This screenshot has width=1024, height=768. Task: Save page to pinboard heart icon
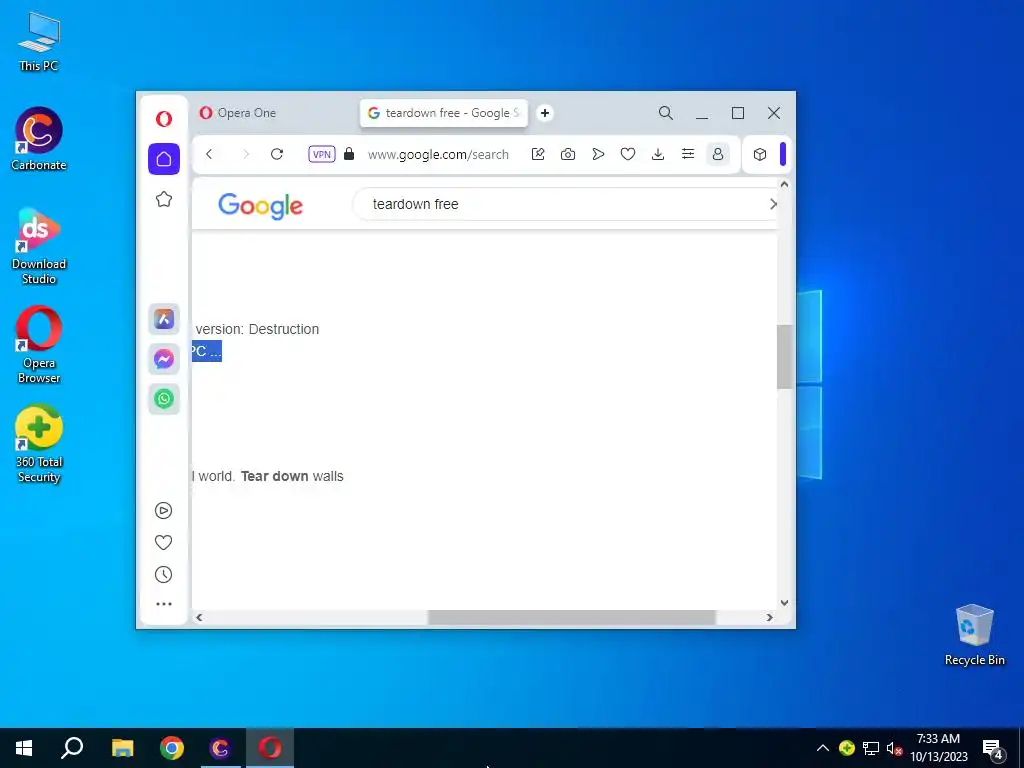point(628,154)
